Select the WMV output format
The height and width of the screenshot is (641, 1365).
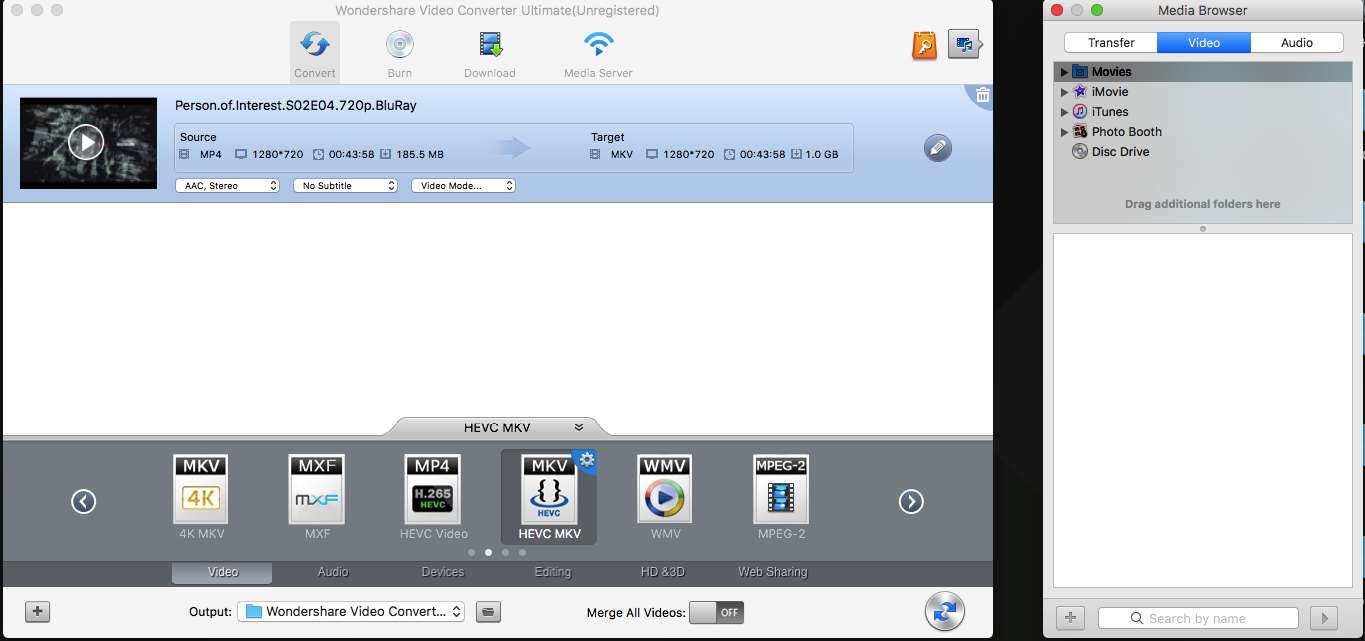tap(664, 490)
